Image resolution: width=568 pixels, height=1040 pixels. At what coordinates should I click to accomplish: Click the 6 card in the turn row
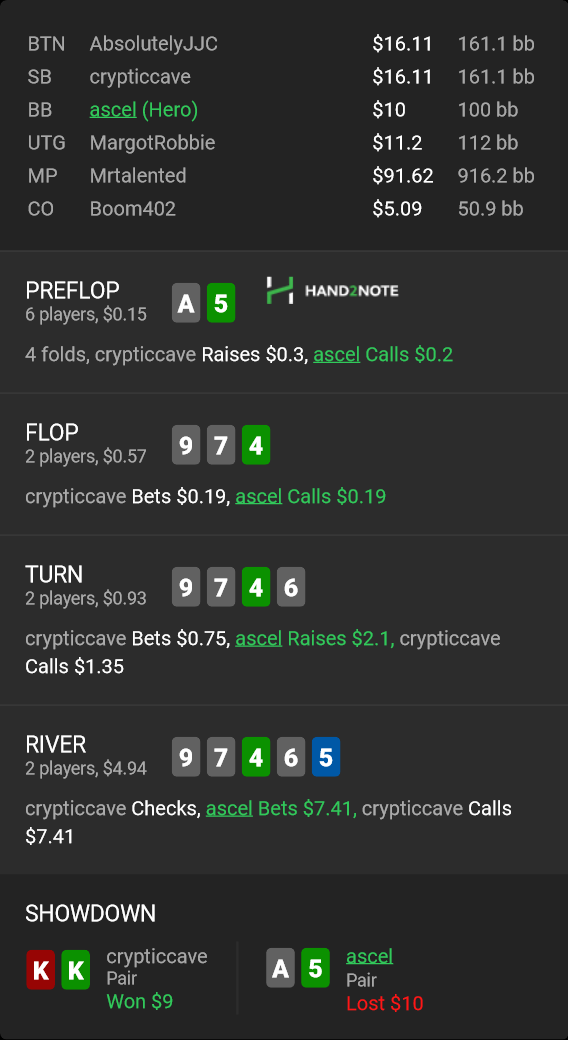click(291, 587)
